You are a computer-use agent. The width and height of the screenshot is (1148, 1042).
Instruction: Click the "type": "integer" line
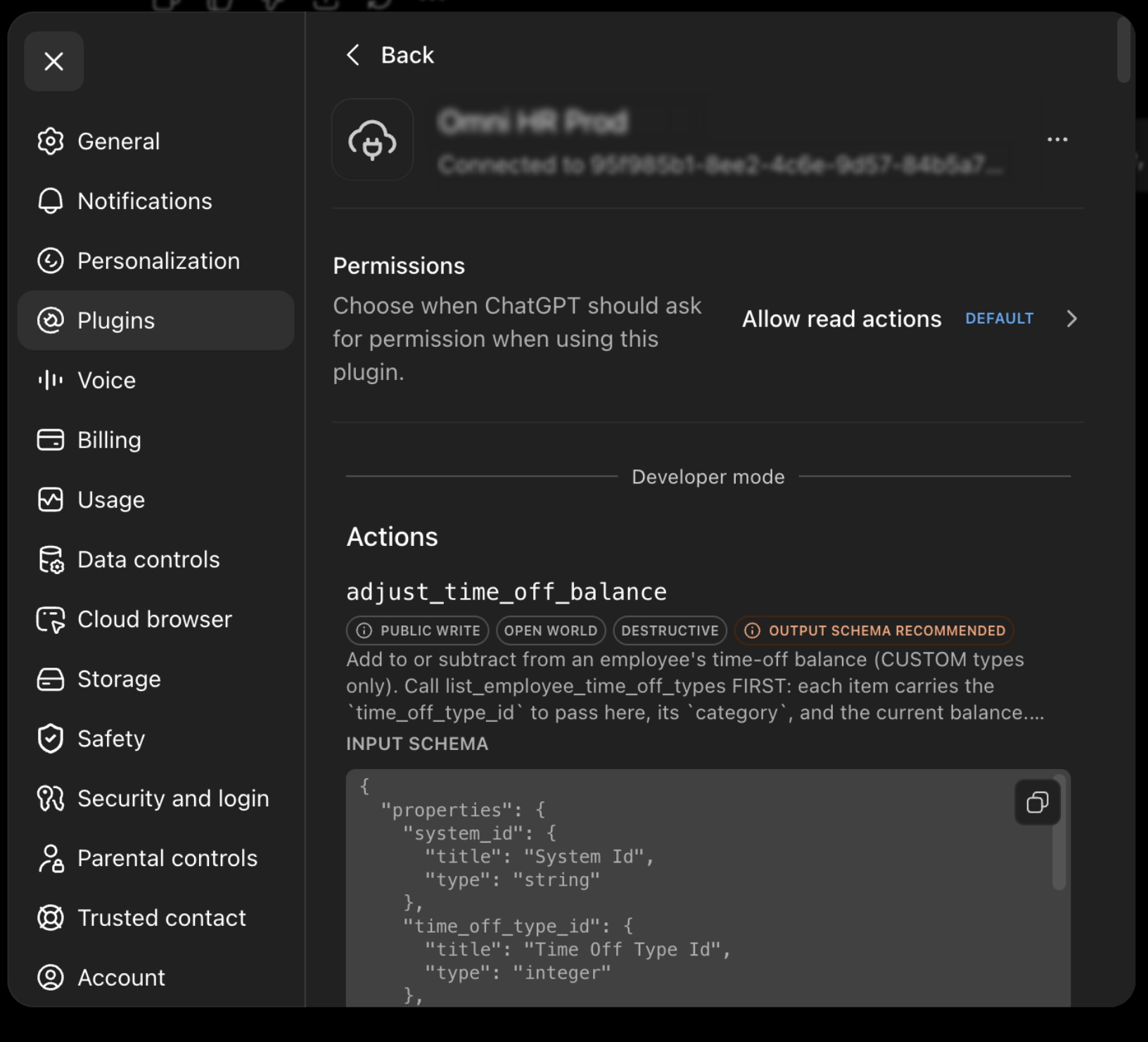pos(518,972)
